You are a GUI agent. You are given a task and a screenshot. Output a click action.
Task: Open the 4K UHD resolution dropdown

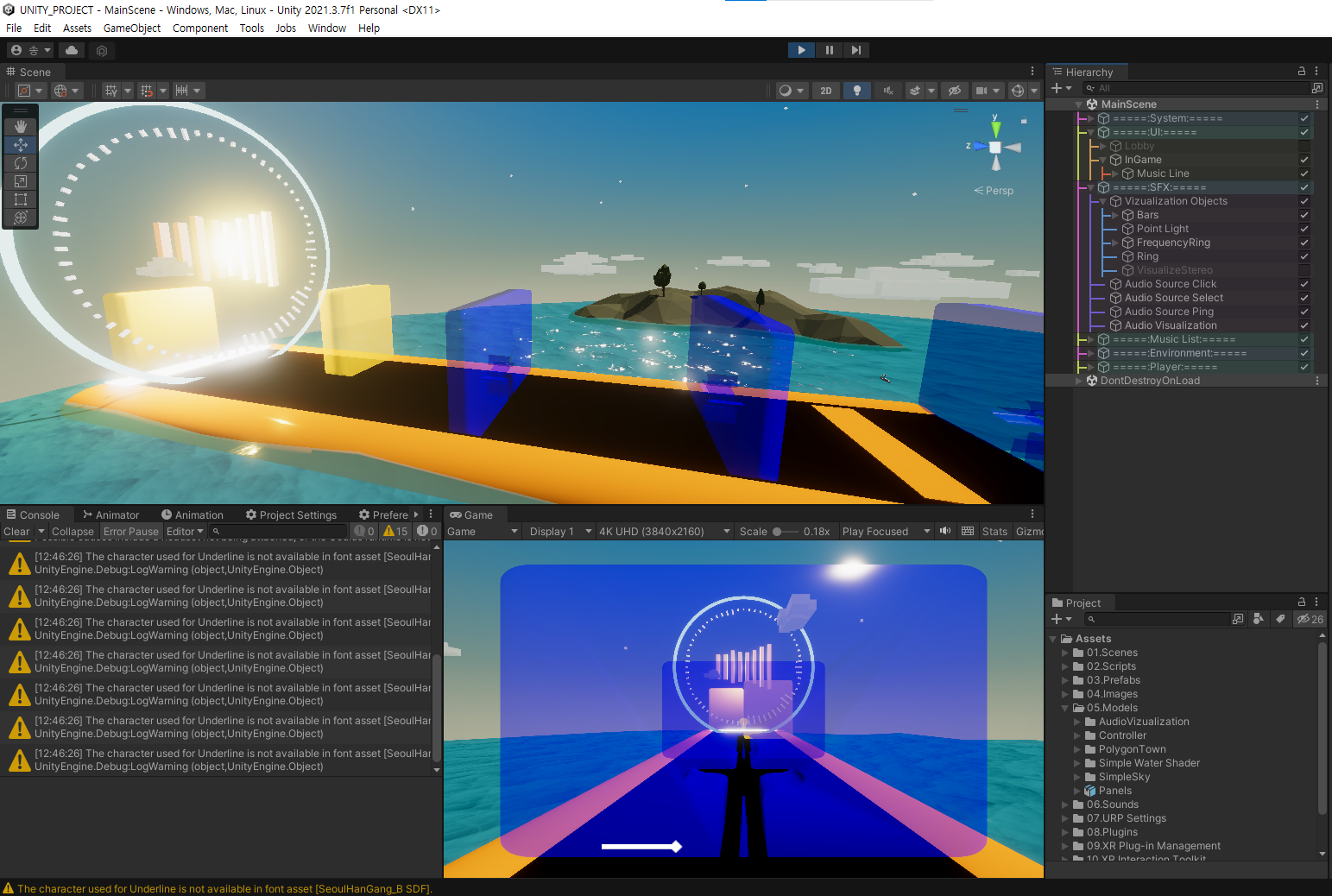pyautogui.click(x=664, y=532)
